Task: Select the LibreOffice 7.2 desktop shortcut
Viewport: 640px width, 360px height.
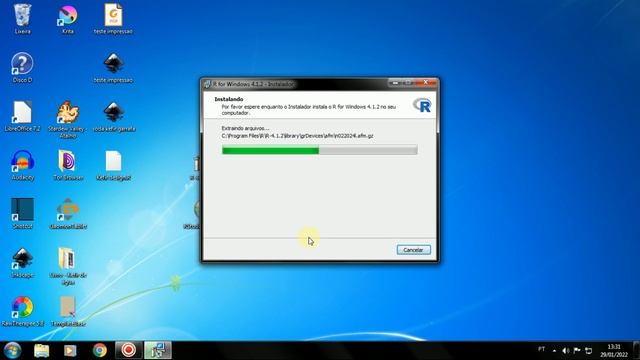Action: [x=22, y=116]
